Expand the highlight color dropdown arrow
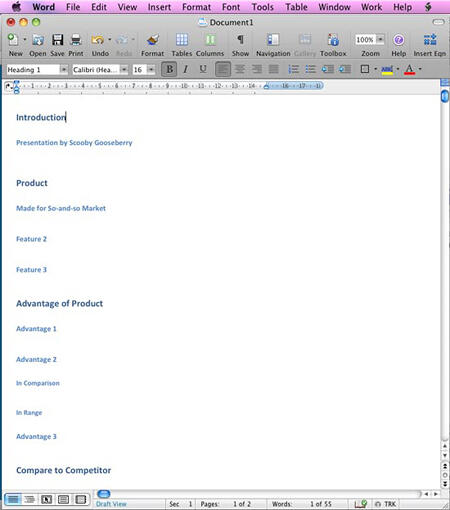This screenshot has height=510, width=450. 398,69
